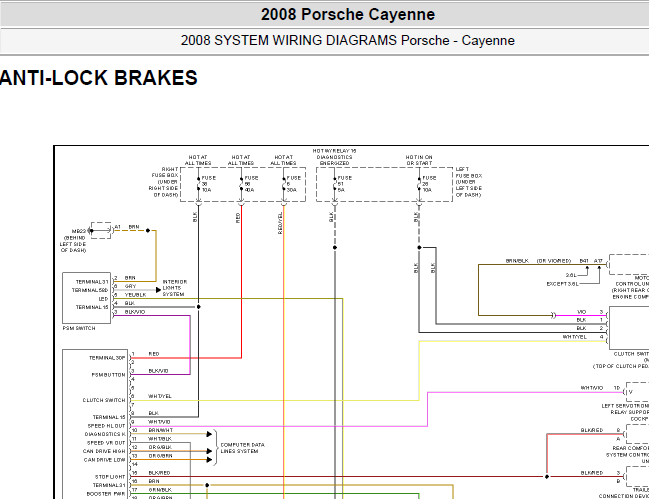This screenshot has width=649, height=499.
Task: Click the "YEL/BLK" wire label
Action: [135, 295]
